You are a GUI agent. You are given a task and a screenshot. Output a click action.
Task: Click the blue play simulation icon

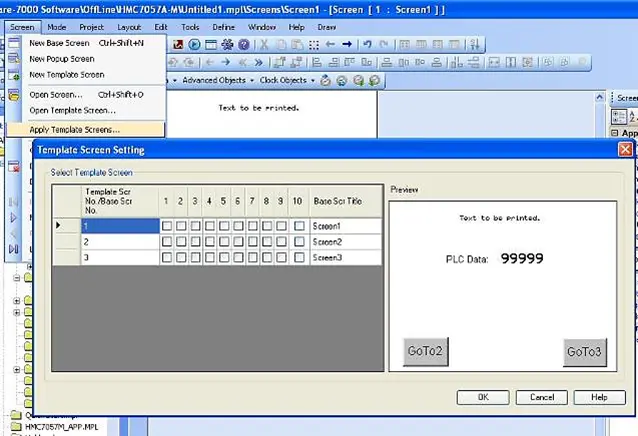tap(194, 44)
